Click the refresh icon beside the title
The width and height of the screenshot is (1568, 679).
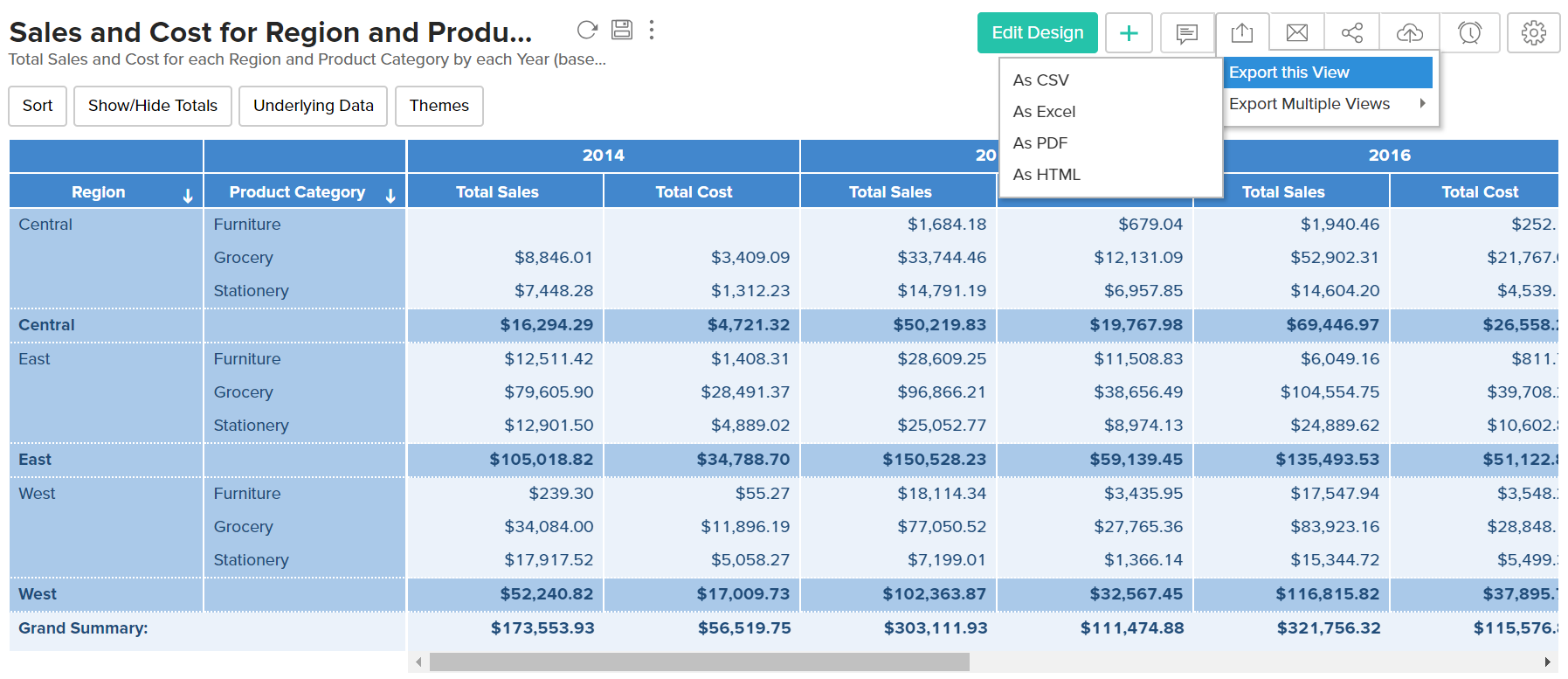point(587,31)
